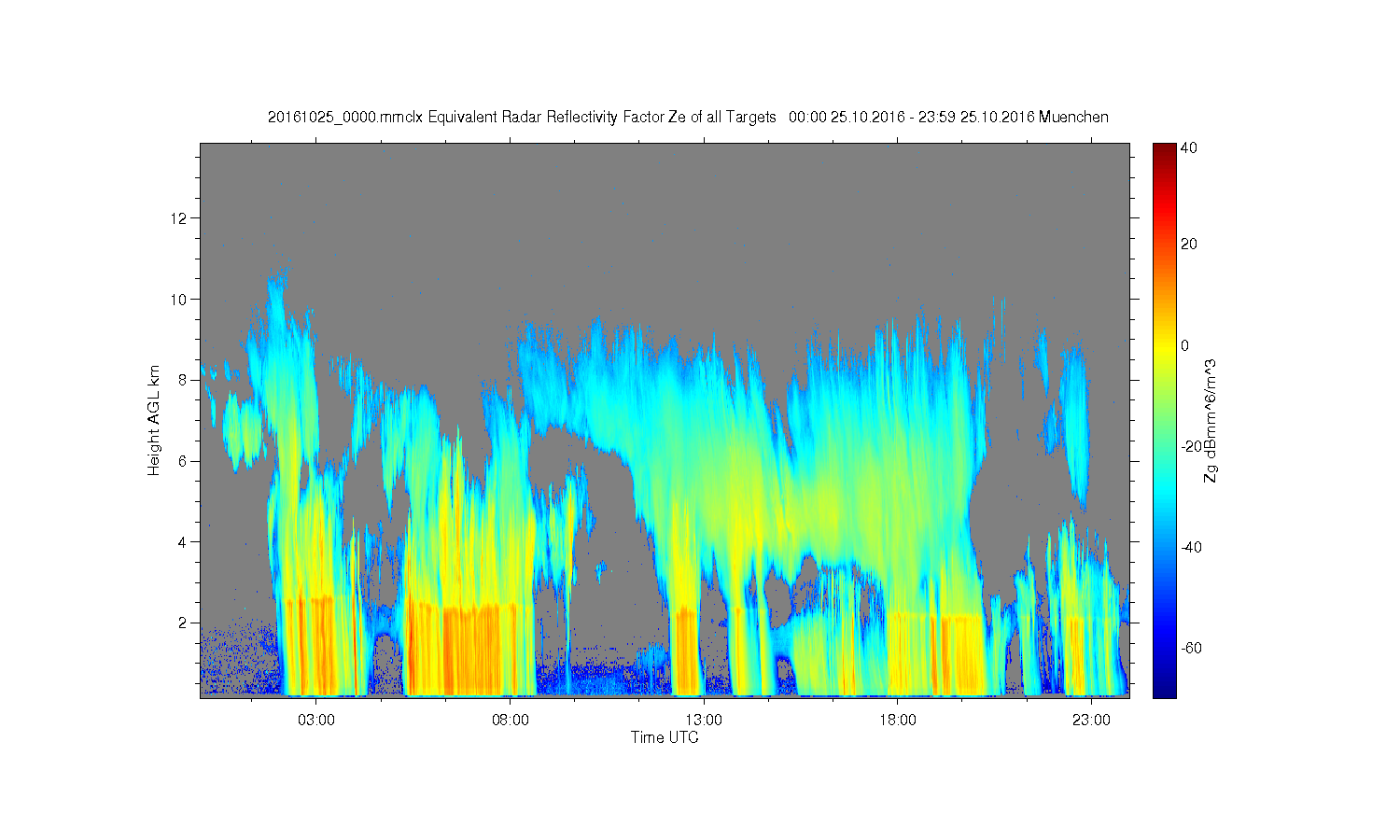
Task: Click the dark blue bottom of colorbar
Action: point(1164,691)
